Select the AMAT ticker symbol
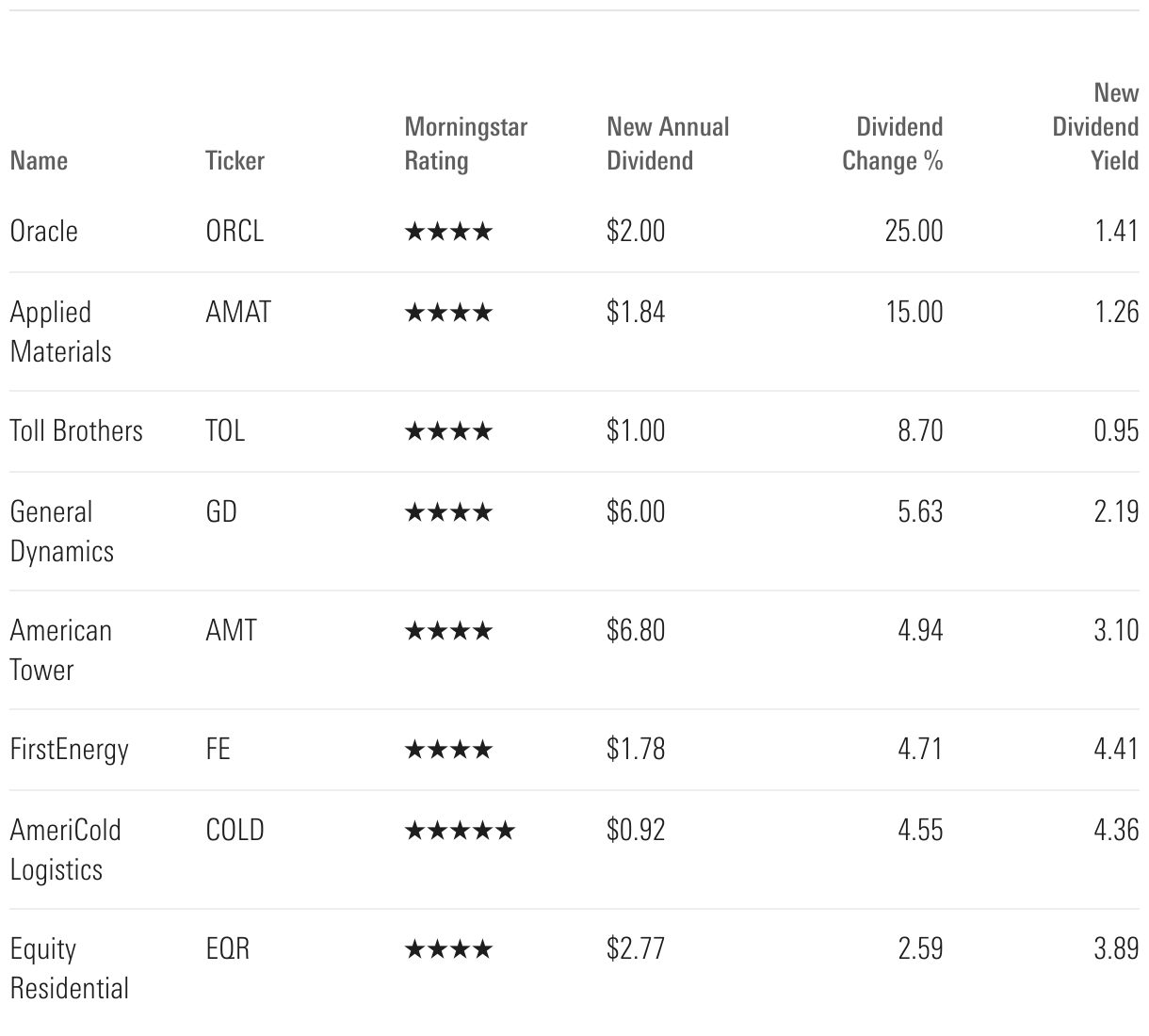The width and height of the screenshot is (1149, 1036). (237, 313)
